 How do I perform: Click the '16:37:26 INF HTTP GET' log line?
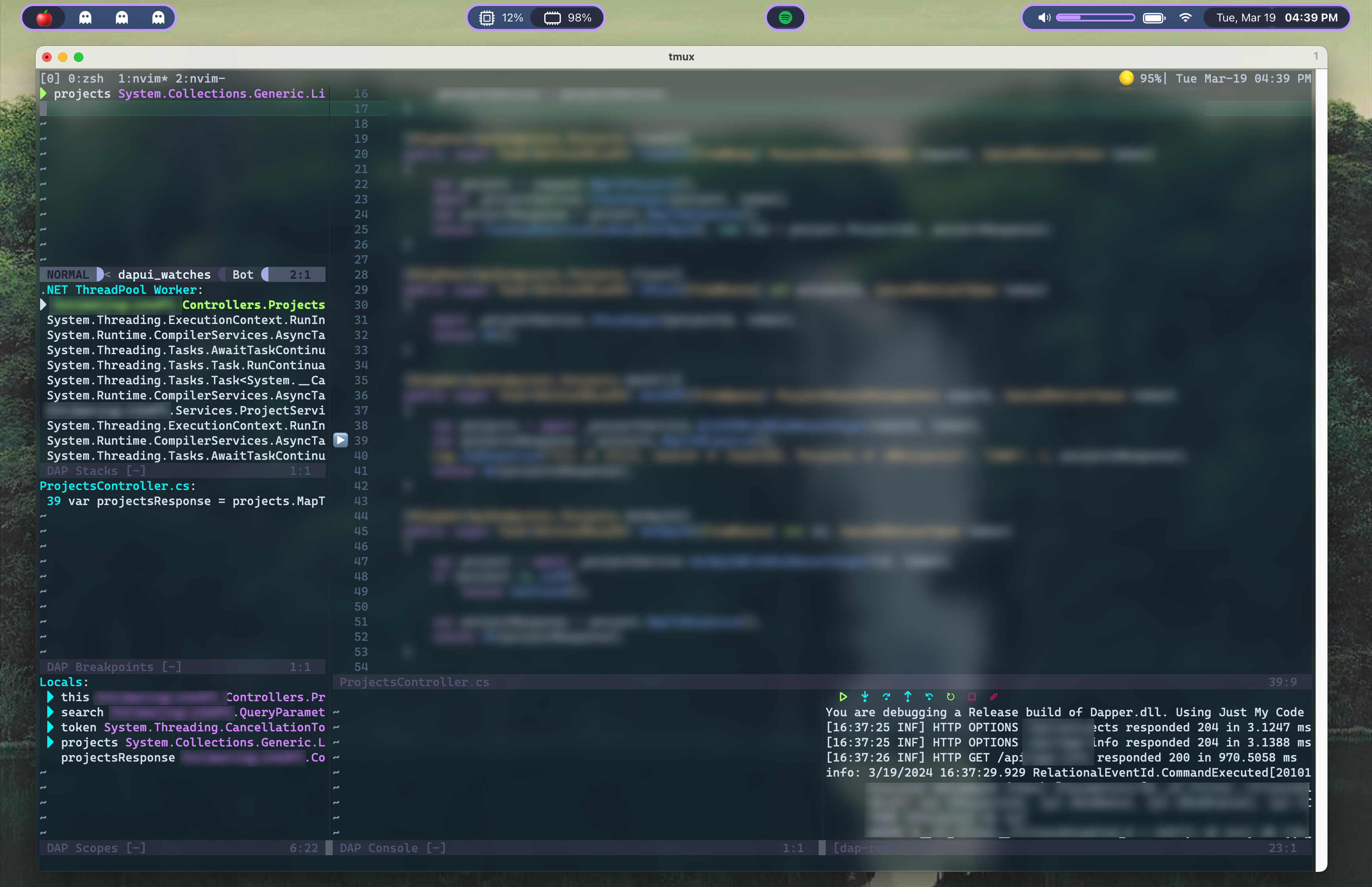click(x=1061, y=758)
